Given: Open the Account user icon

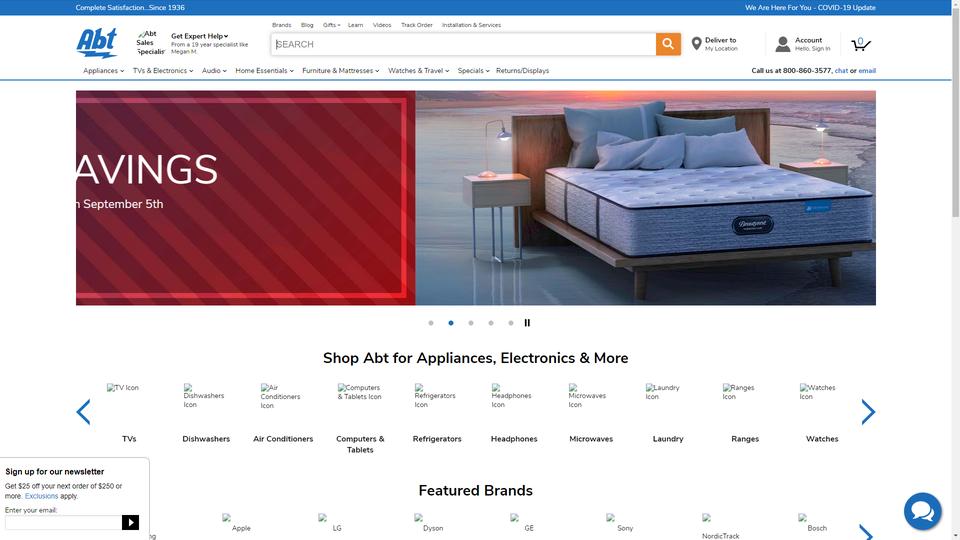Looking at the screenshot, I should [782, 44].
